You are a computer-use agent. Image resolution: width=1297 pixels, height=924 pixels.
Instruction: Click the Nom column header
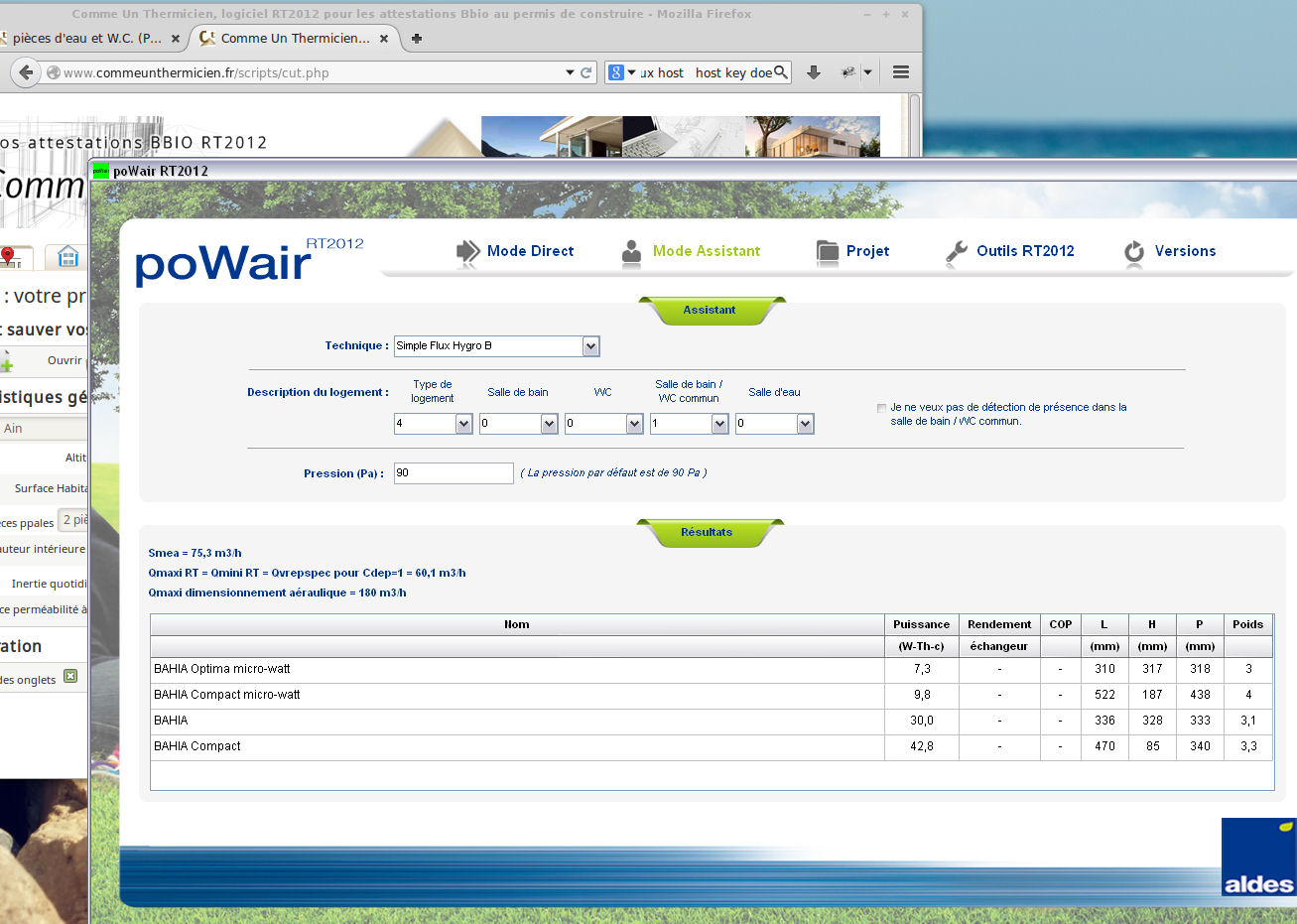click(517, 624)
